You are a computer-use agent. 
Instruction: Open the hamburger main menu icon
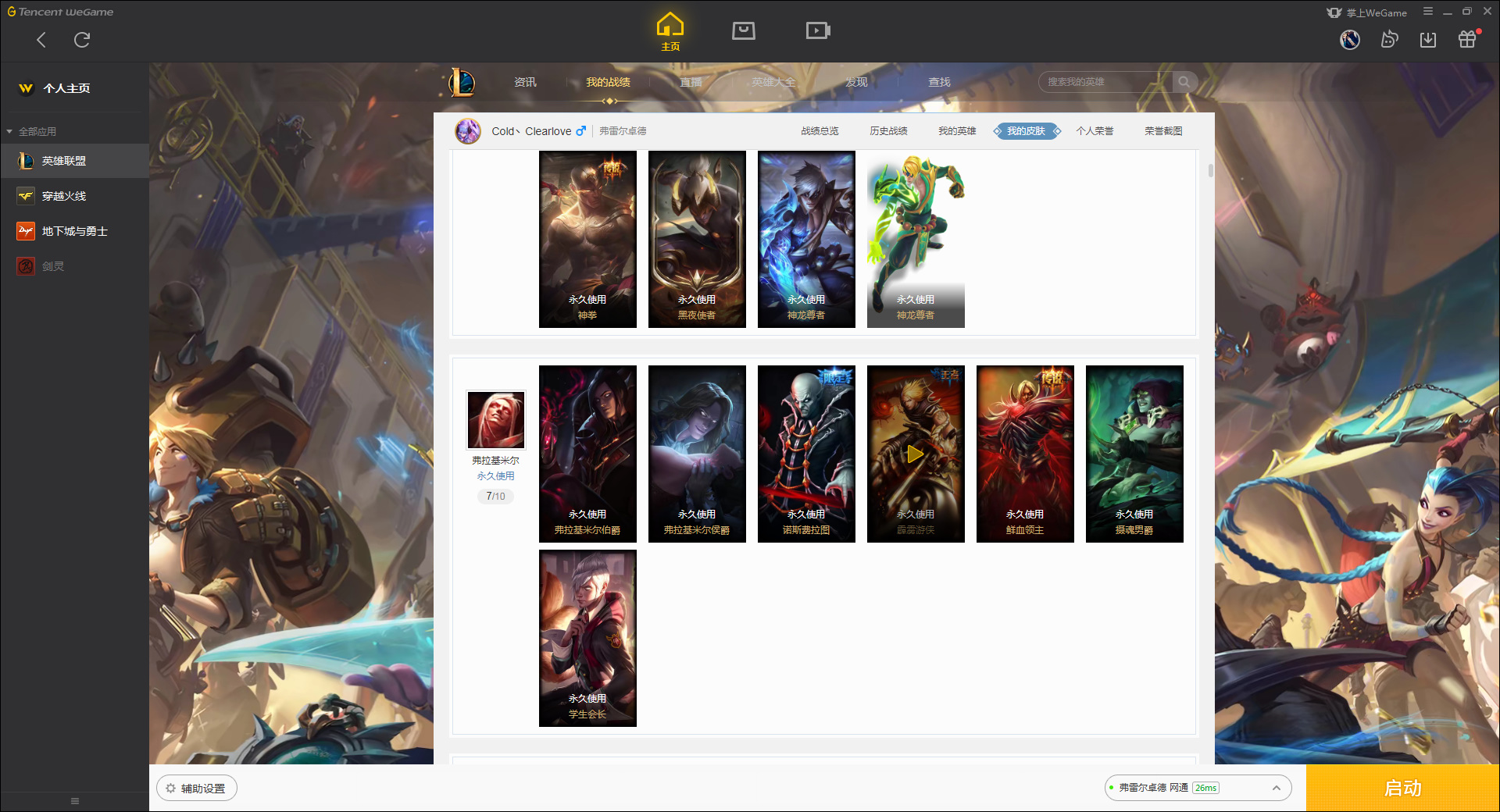[1428, 12]
